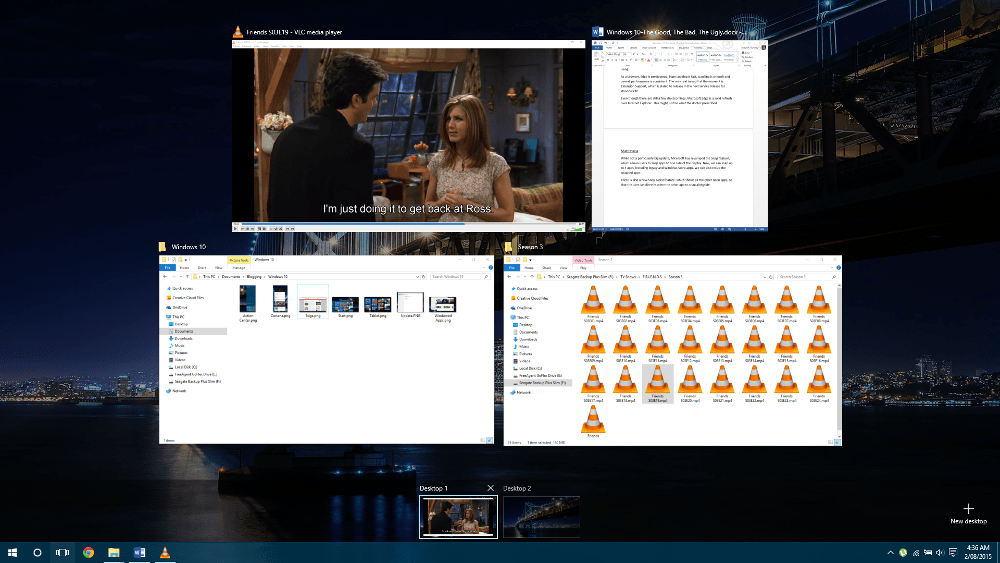
Task: Select Network in the Windows 10 explorer sidebar
Action: (x=177, y=391)
